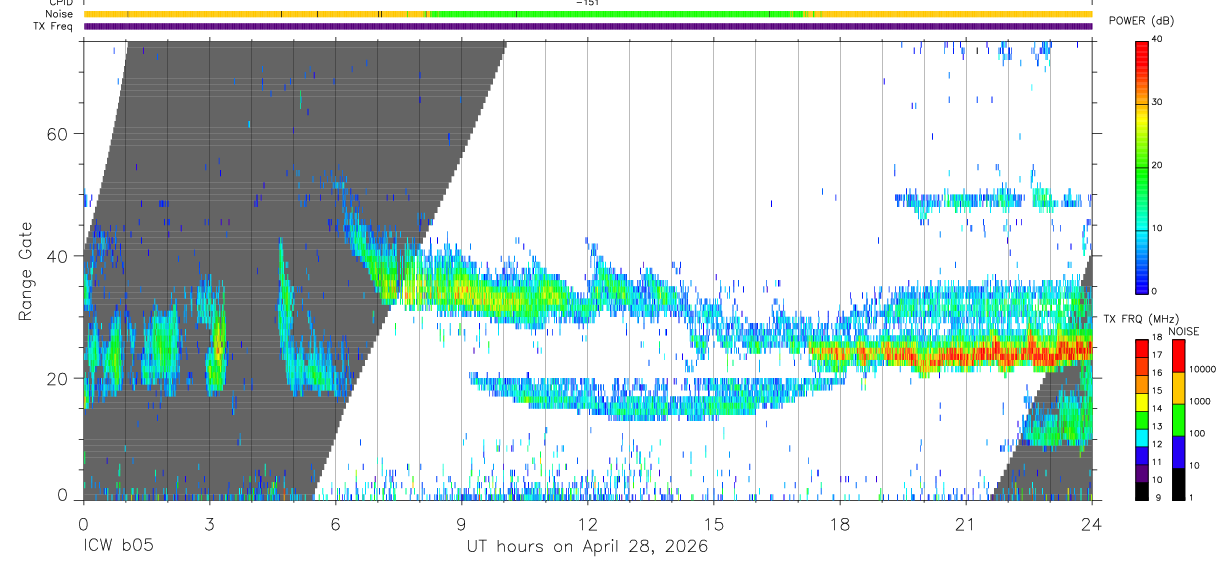Screen dimensions: 1228x567
Task: Pick the yellow 14–15 MHz TX FRQ swatch
Action: pyautogui.click(x=1141, y=400)
